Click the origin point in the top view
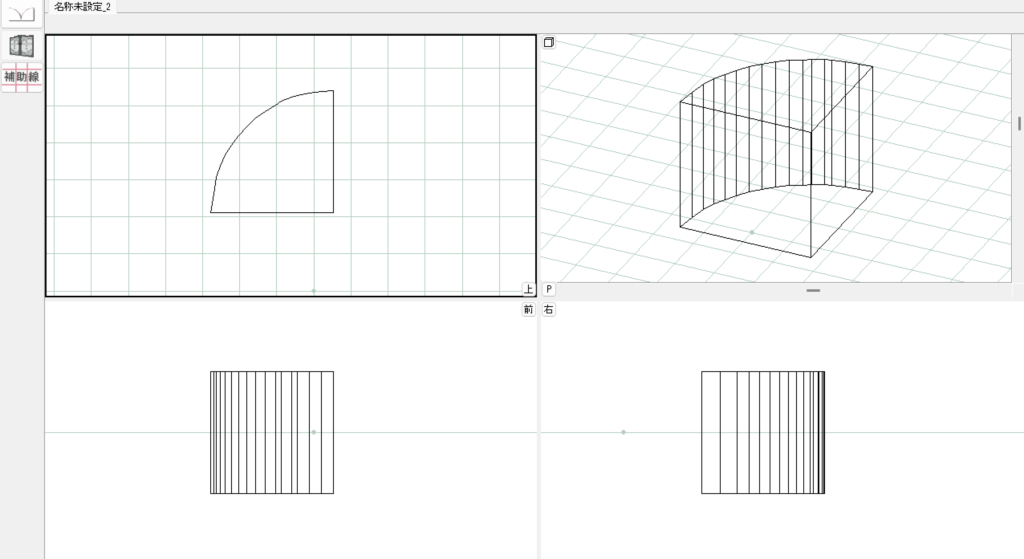Screen dimensions: 1024x559 (x=313, y=291)
